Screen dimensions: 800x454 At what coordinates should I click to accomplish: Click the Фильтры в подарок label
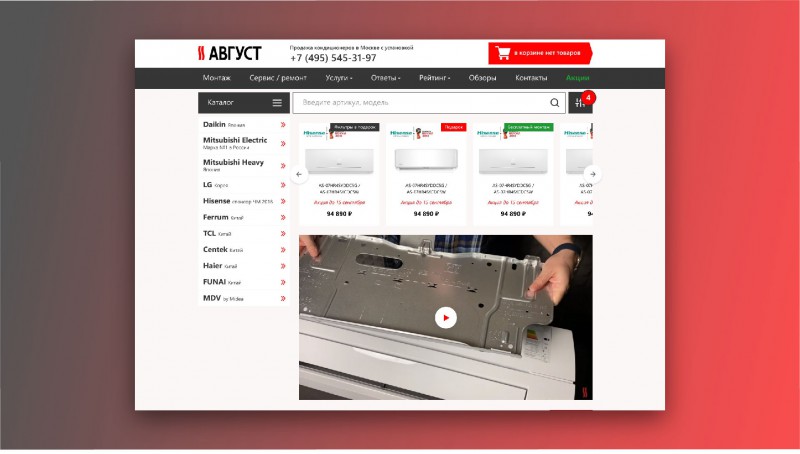[355, 127]
